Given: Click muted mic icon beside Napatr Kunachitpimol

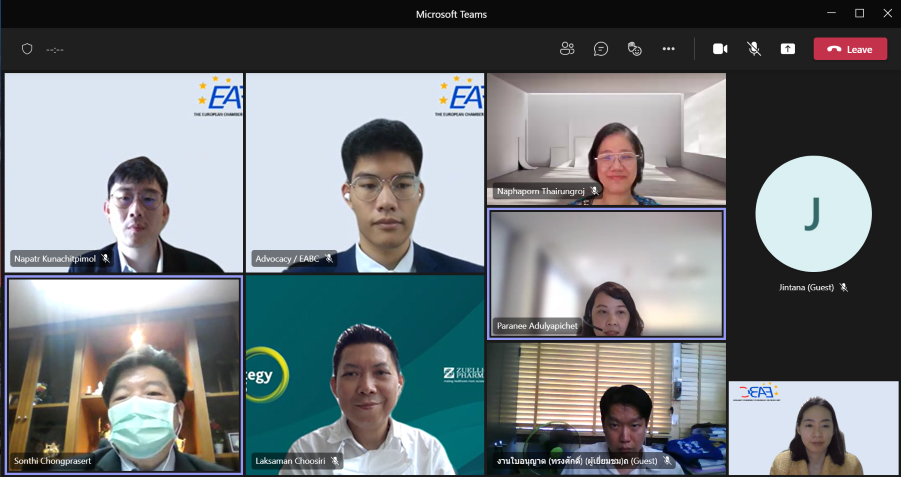Looking at the screenshot, I should coord(105,259).
